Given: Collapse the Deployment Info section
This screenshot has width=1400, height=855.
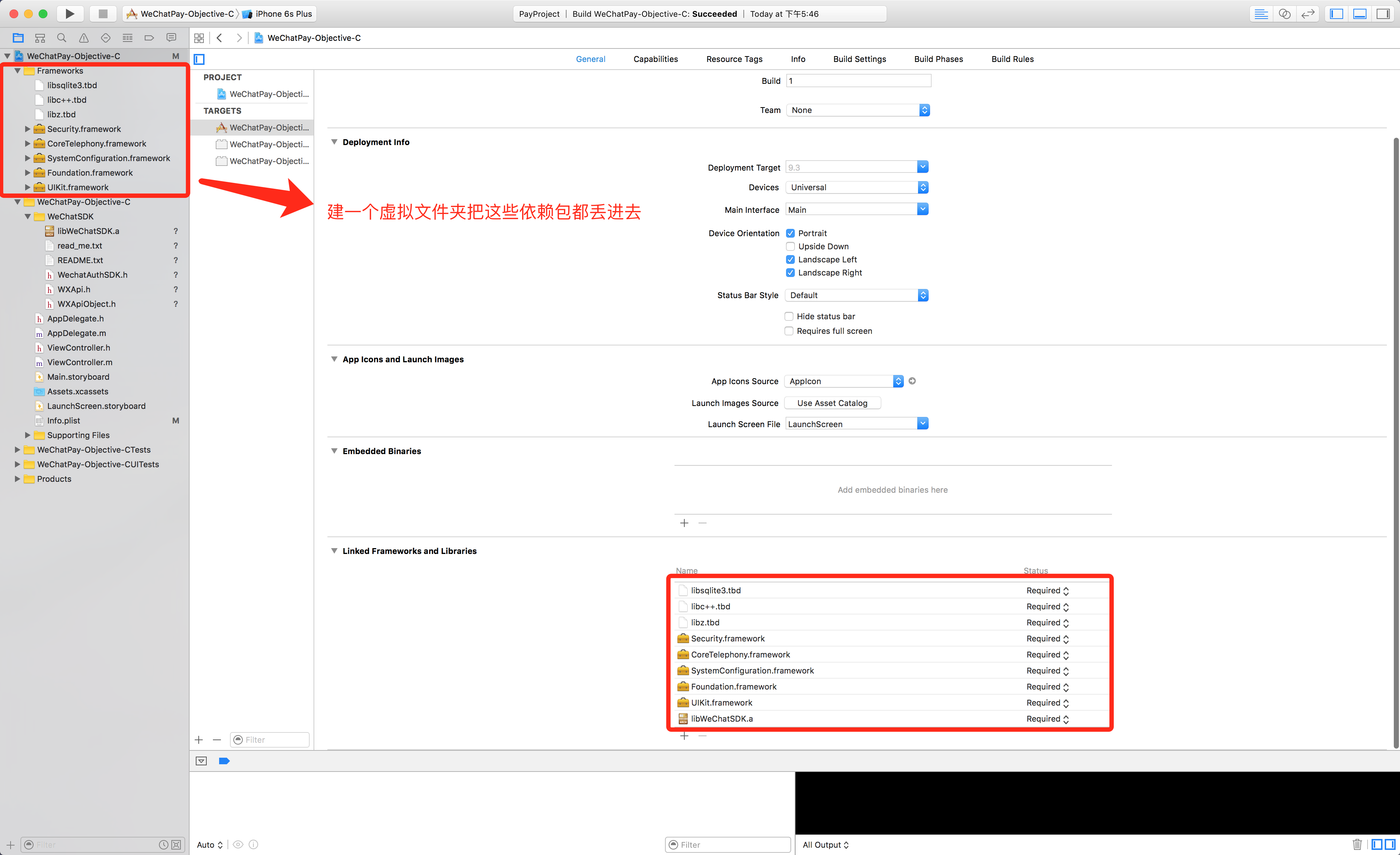Looking at the screenshot, I should coord(334,142).
